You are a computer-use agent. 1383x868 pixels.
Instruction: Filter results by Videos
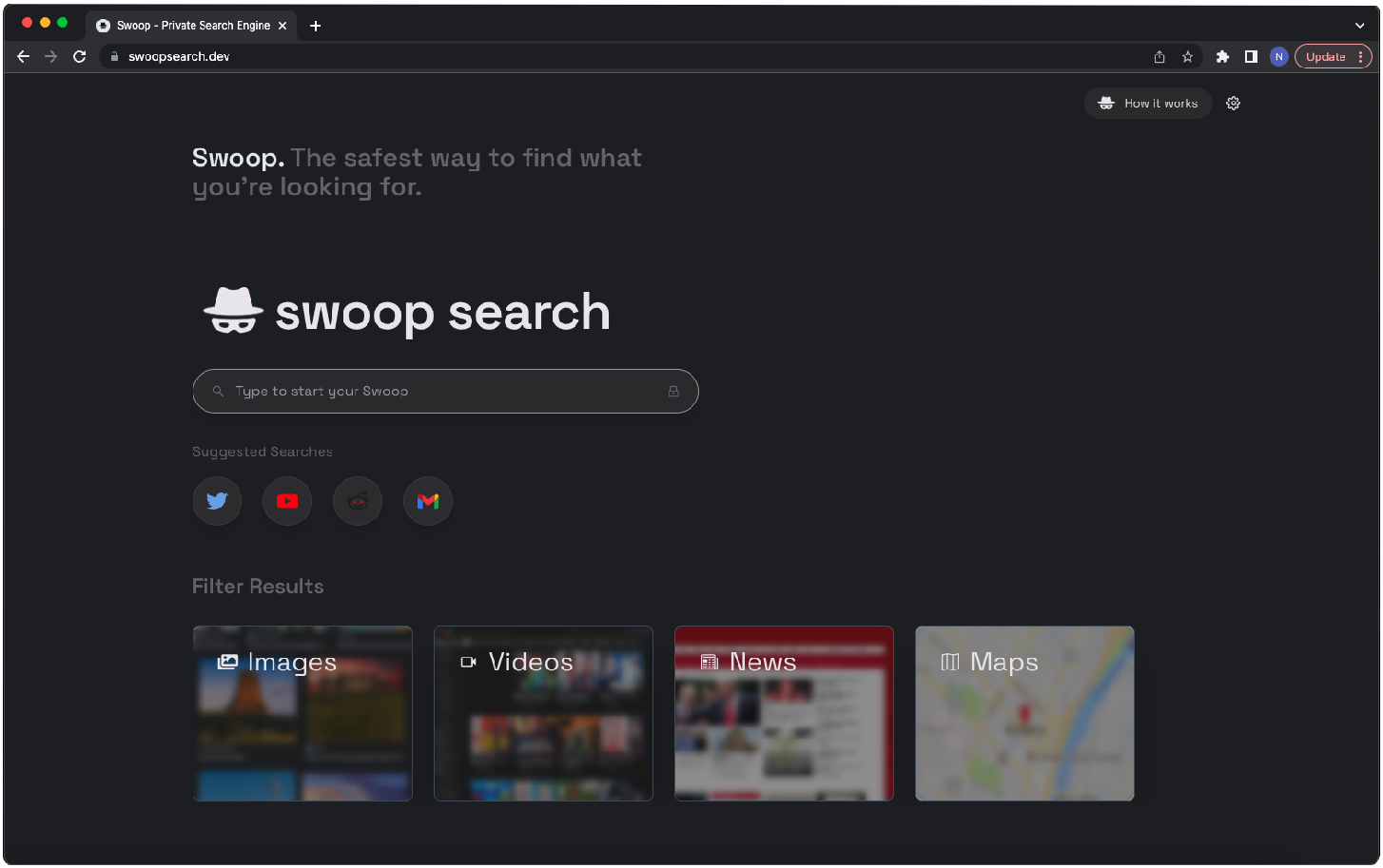tap(543, 713)
